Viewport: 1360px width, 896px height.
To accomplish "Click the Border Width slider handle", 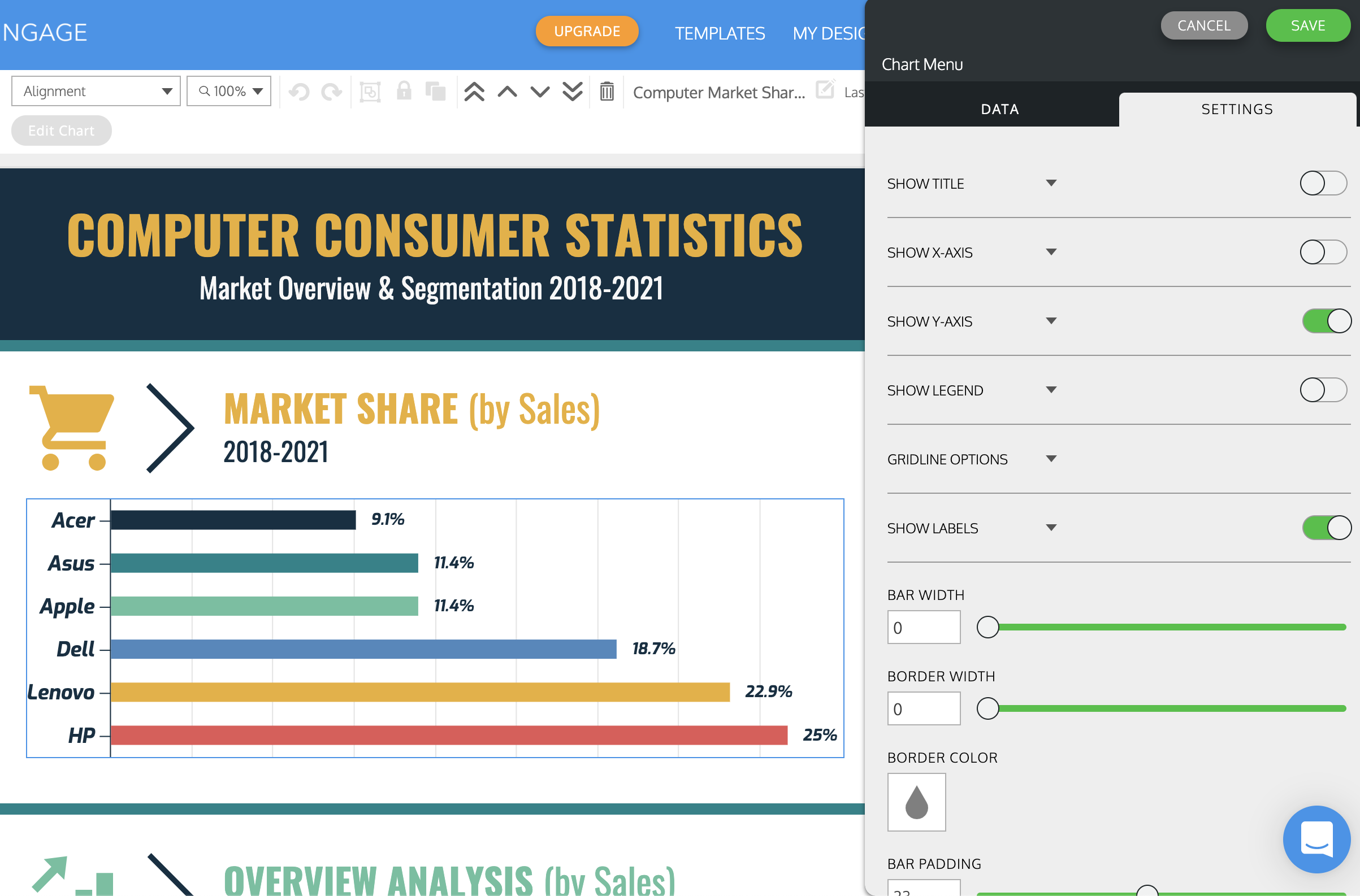I will tap(987, 708).
